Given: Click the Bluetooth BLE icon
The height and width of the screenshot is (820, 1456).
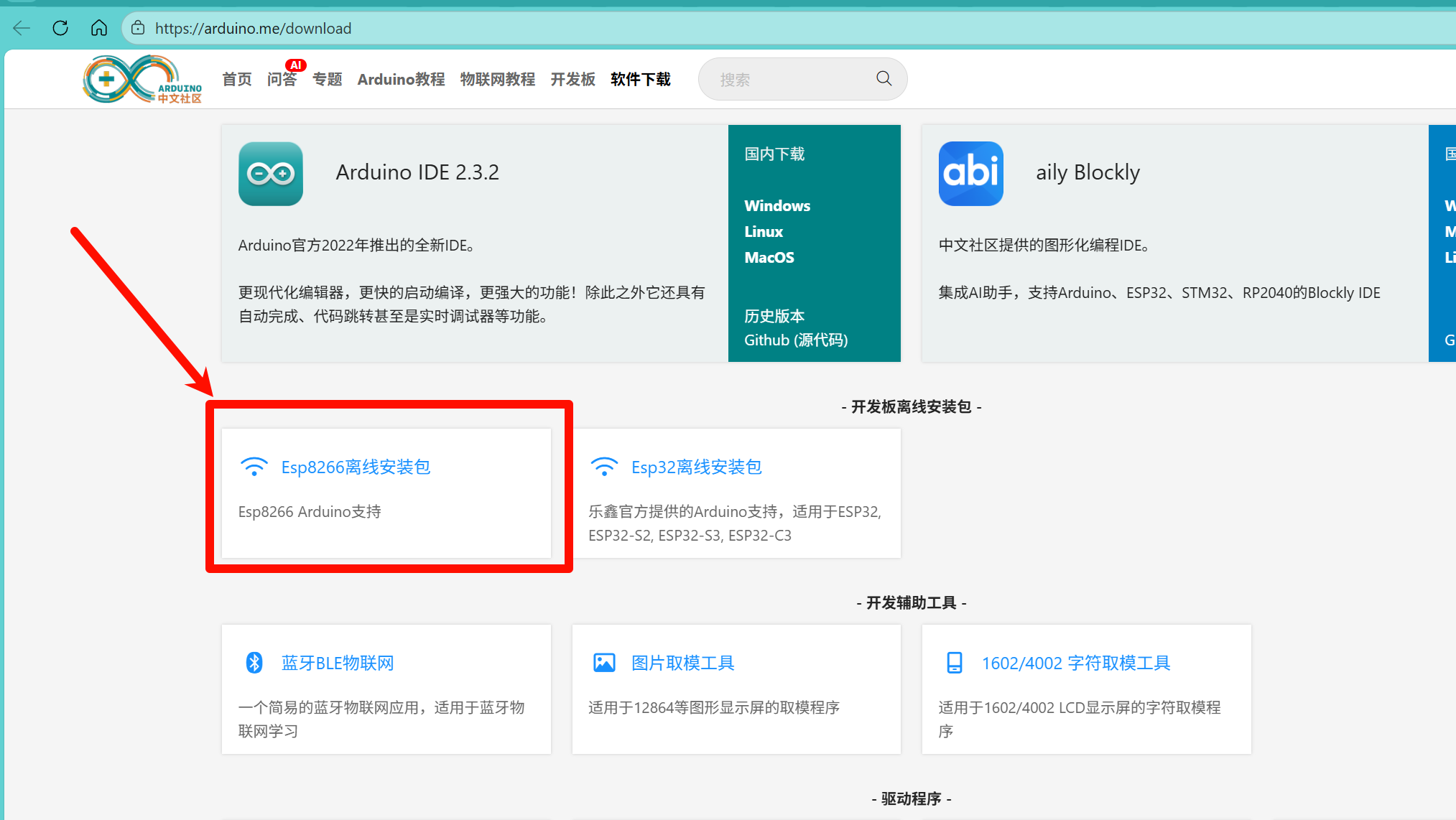Looking at the screenshot, I should tap(254, 662).
